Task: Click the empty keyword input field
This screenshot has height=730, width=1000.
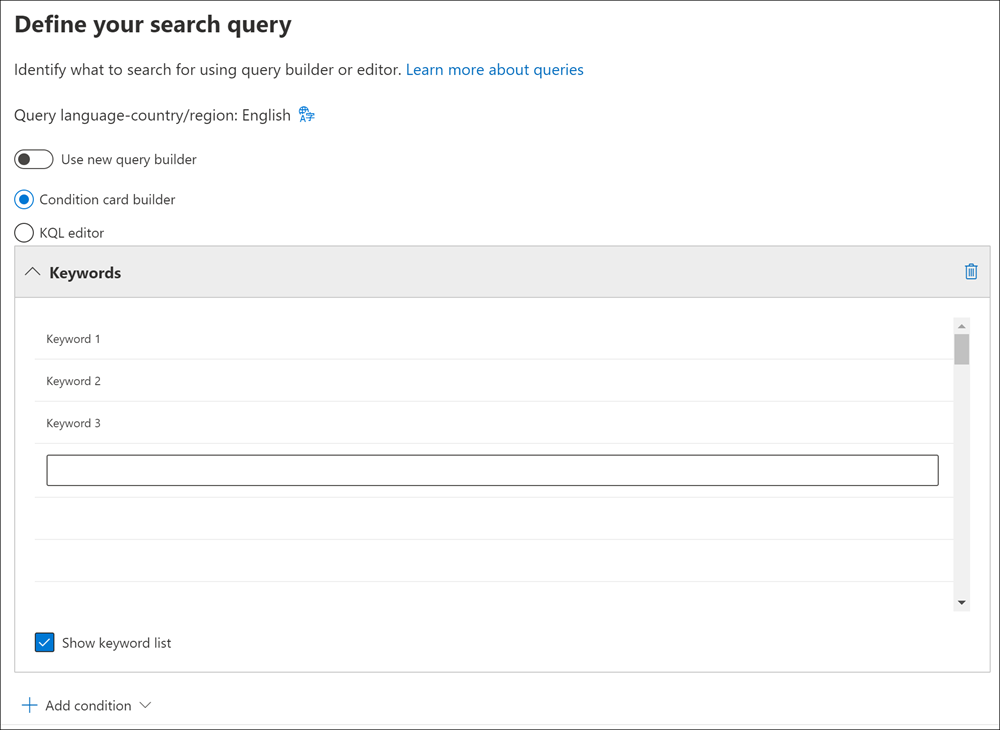Action: coord(492,470)
